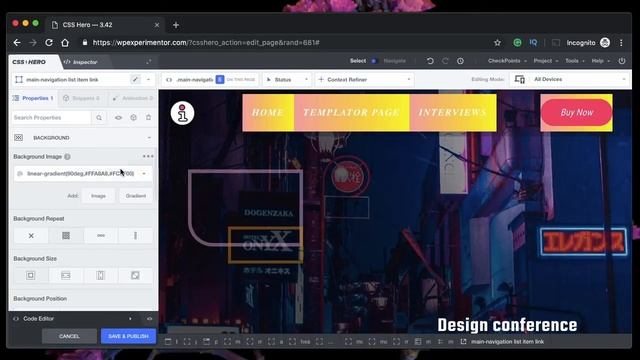Click the browser back arrow

pyautogui.click(x=17, y=43)
